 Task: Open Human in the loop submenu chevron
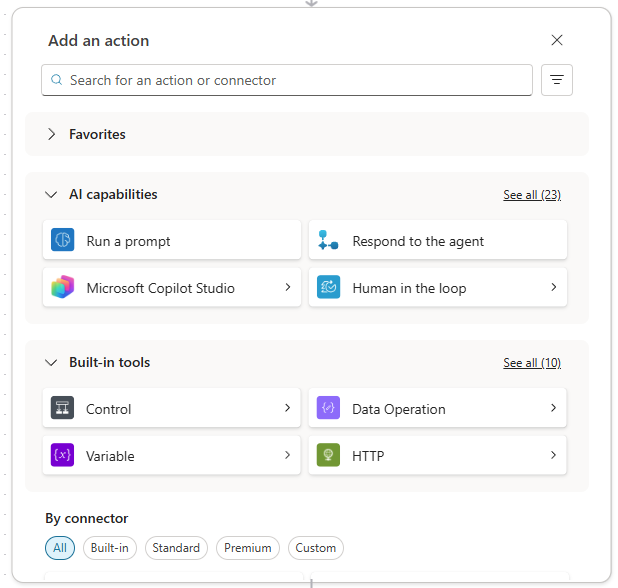pyautogui.click(x=554, y=287)
